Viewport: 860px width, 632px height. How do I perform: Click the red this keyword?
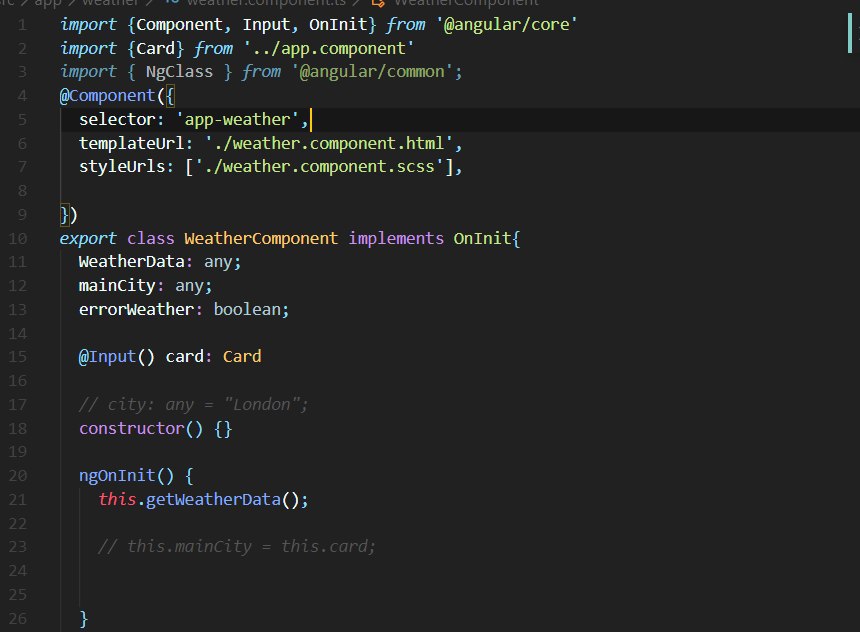(117, 500)
